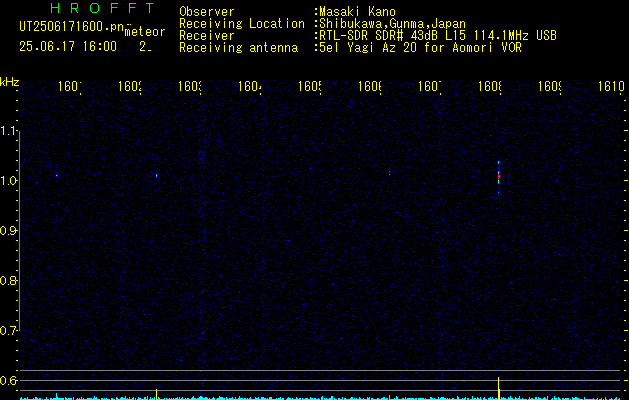The image size is (629, 400).
Task: Select the filename UT2506171600.pn
Action: [71, 27]
